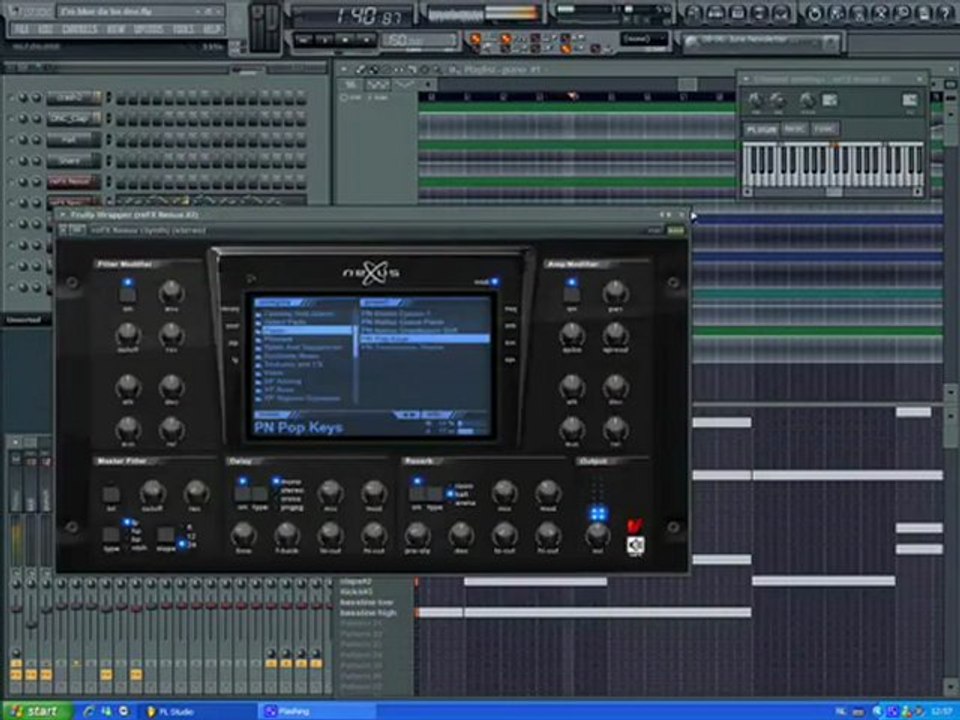The height and width of the screenshot is (720, 960).
Task: Click the Reverb hi-cut knob
Action: coord(548,535)
